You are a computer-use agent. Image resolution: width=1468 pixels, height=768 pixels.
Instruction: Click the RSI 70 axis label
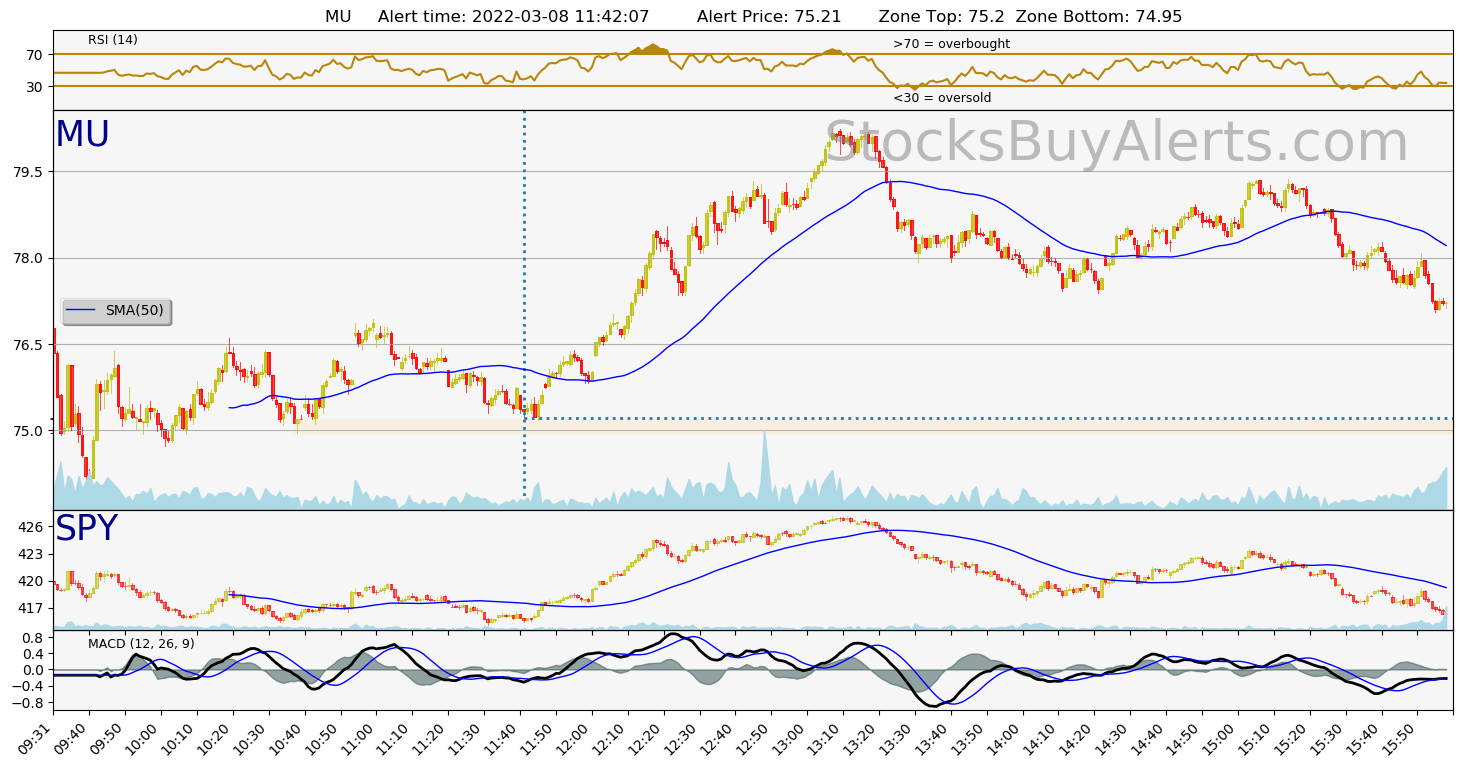click(x=37, y=54)
